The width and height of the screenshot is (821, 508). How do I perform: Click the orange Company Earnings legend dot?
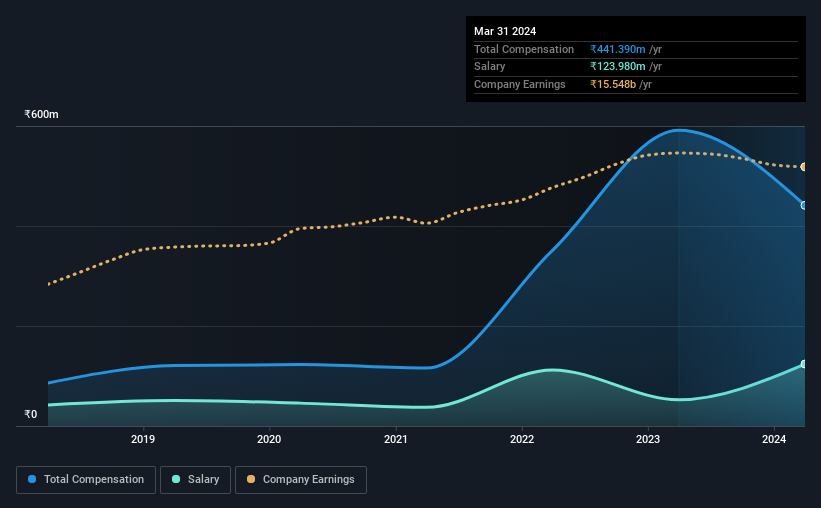(251, 479)
